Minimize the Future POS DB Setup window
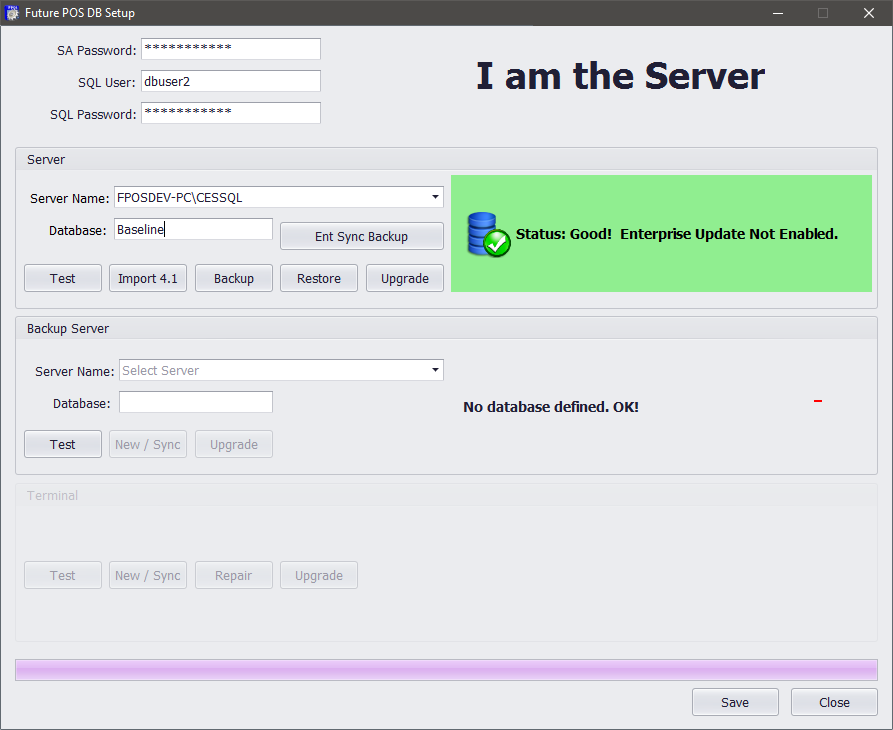Screen dimensions: 893x730 777,13
